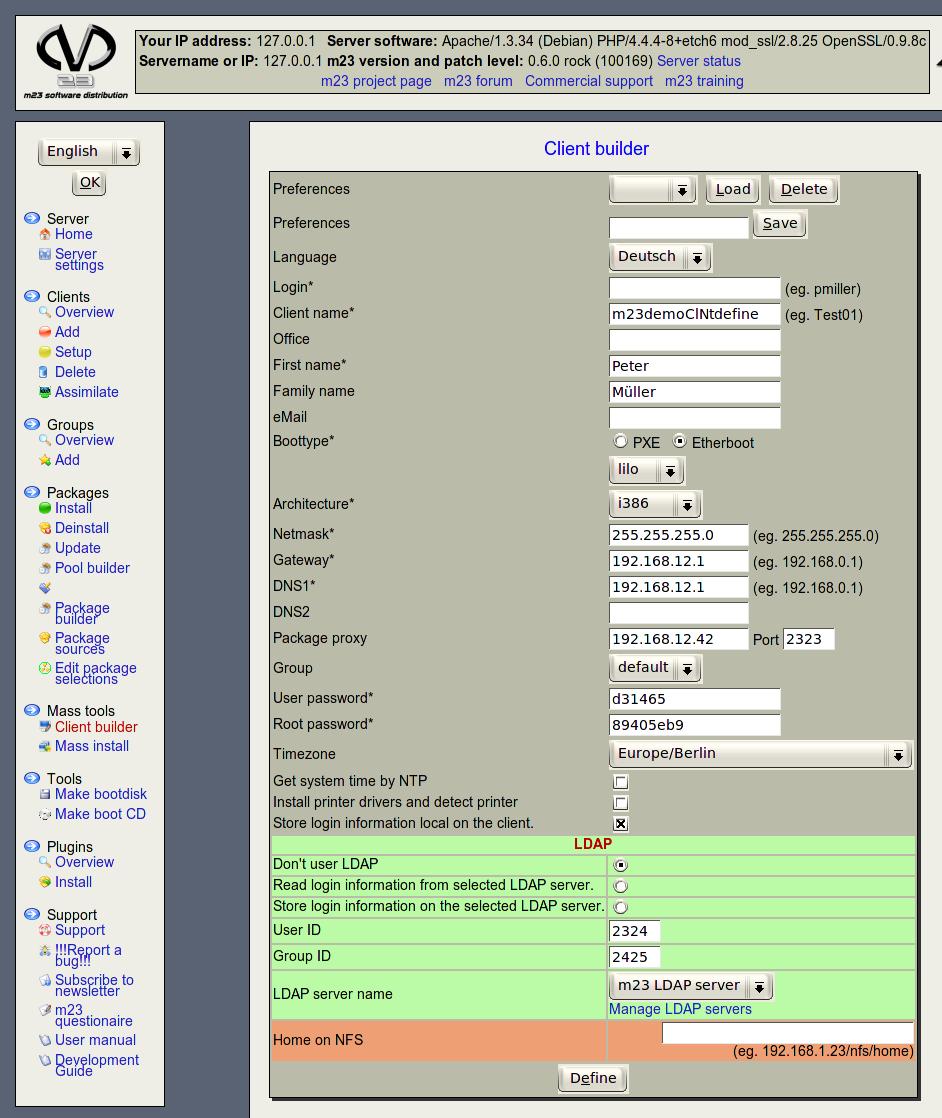This screenshot has width=942, height=1118.
Task: Select the PXE boot type radio button
Action: [x=621, y=442]
